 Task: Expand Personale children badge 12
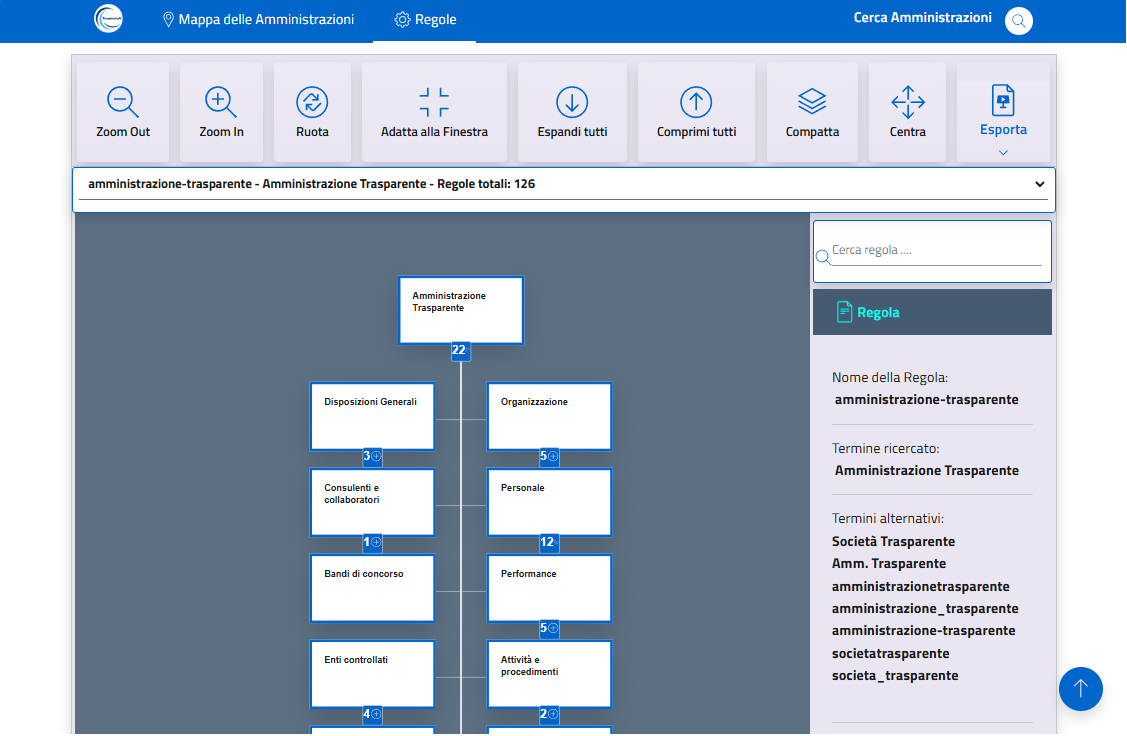pos(548,542)
